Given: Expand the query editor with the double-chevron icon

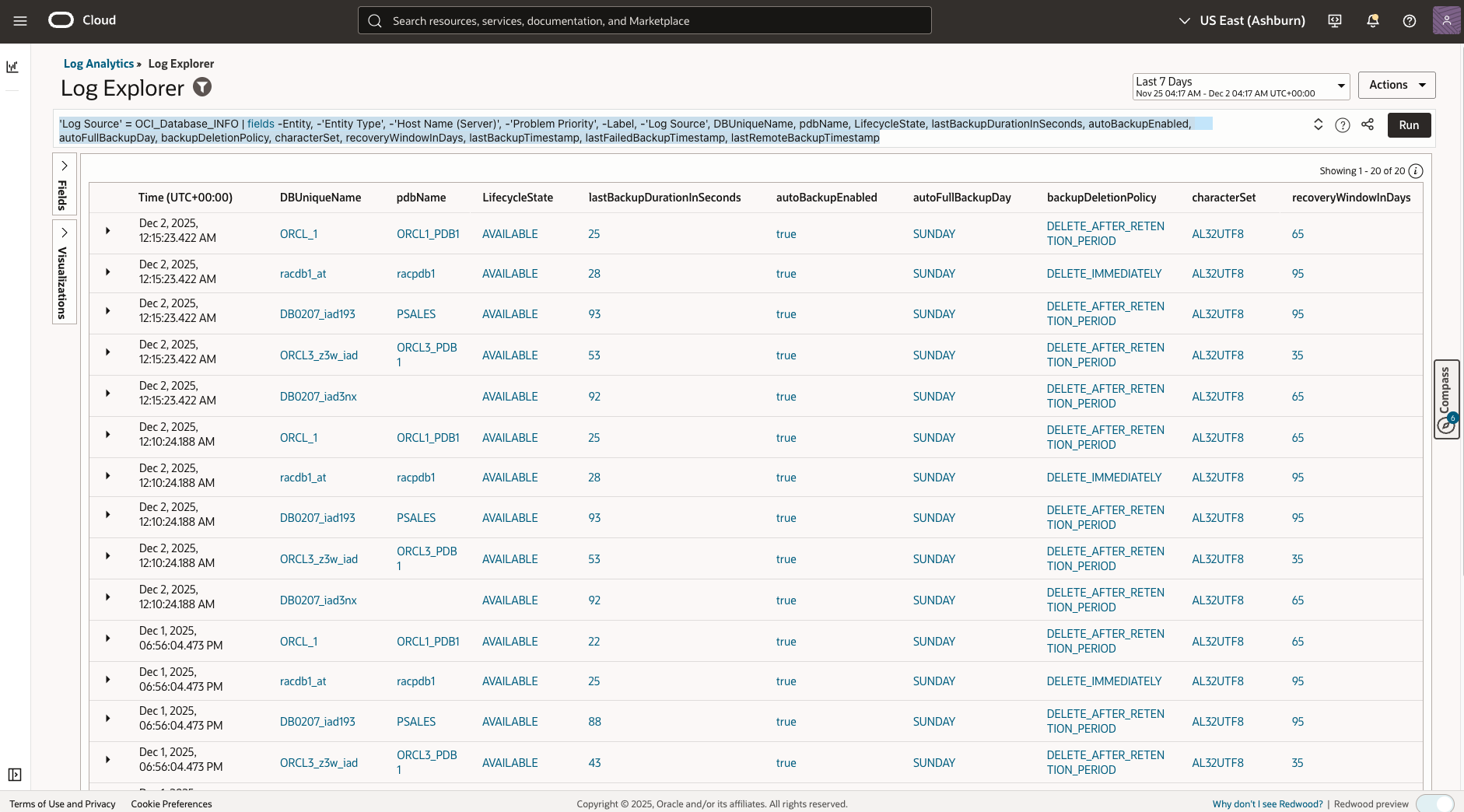Looking at the screenshot, I should (x=1318, y=124).
